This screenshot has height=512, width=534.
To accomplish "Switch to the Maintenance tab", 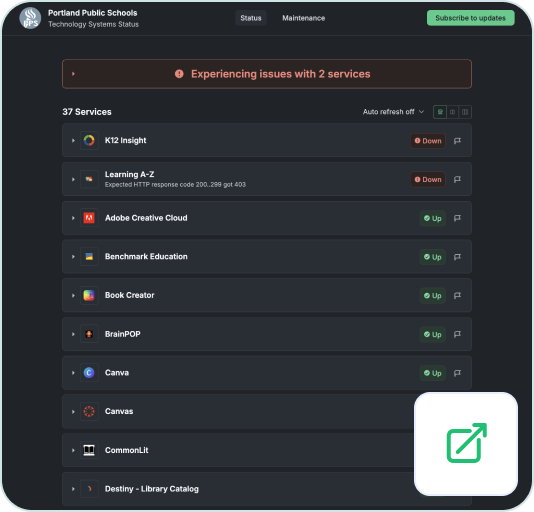I will [303, 18].
